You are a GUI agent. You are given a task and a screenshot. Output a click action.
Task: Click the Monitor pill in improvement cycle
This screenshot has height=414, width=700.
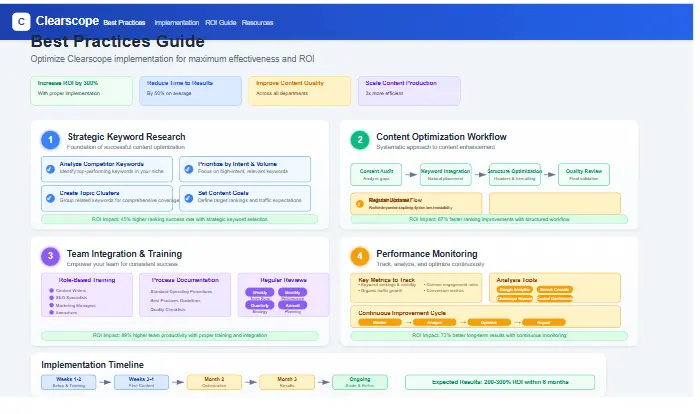pyautogui.click(x=379, y=322)
